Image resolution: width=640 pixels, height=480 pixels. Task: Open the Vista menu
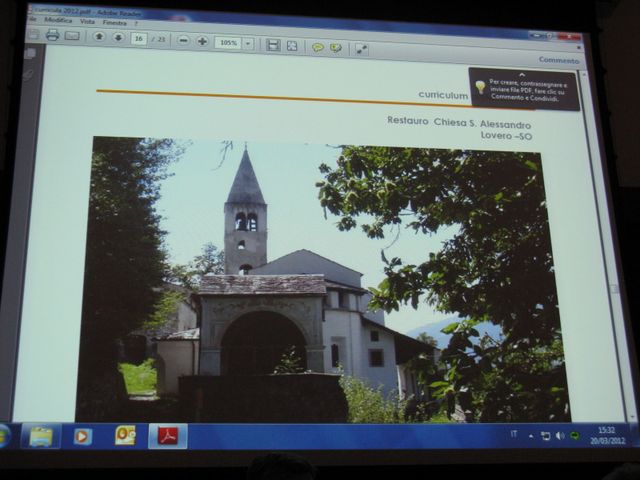(87, 21)
